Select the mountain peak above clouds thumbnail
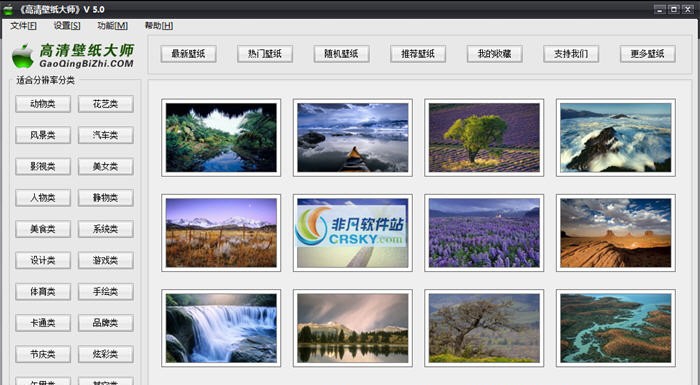700x385 pixels. point(616,138)
